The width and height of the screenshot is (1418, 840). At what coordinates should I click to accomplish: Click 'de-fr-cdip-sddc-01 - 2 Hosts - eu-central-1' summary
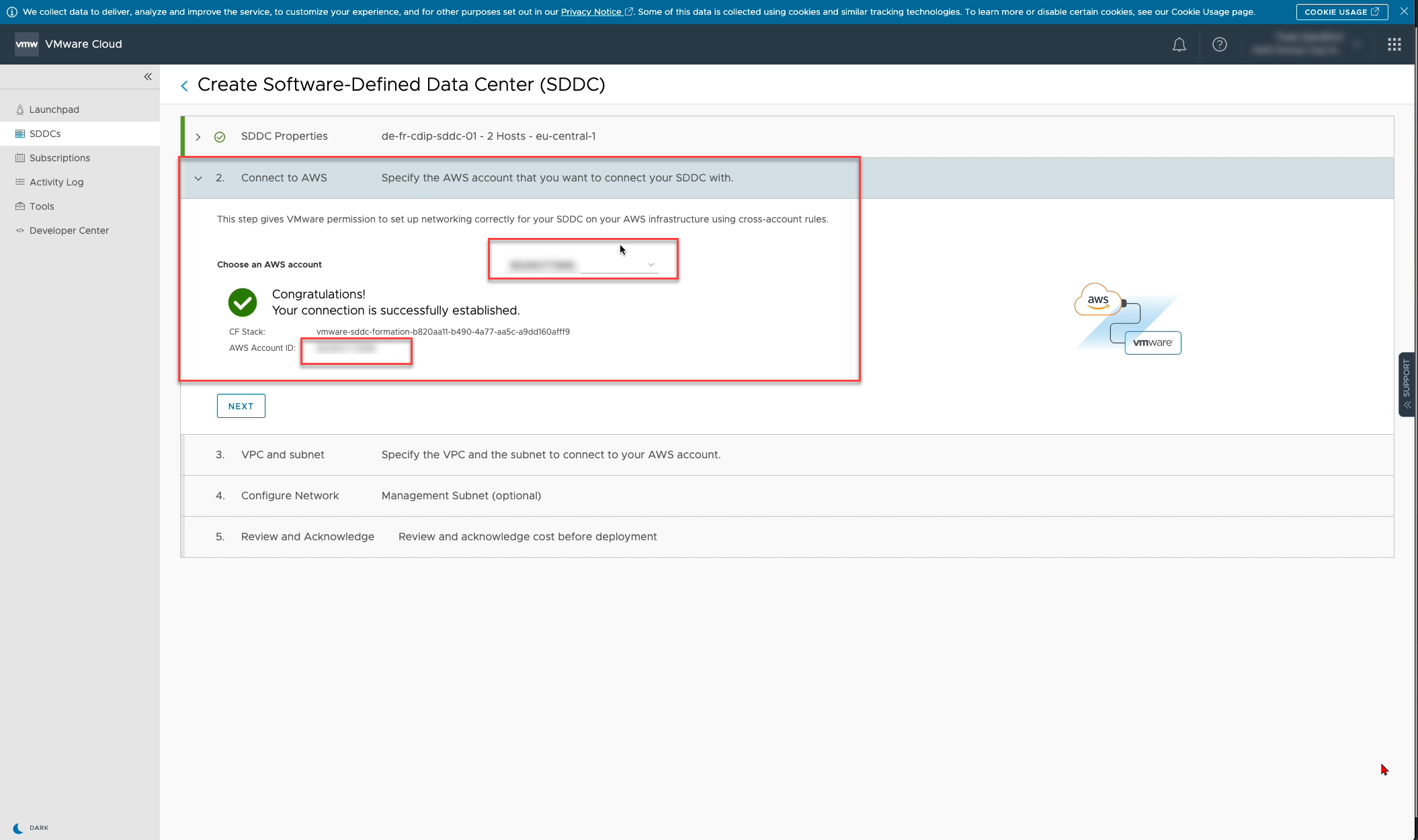tap(489, 136)
